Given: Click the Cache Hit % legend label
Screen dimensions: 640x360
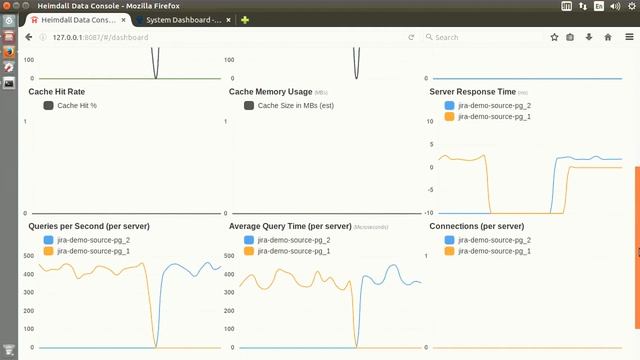Looking at the screenshot, I should tap(77, 105).
